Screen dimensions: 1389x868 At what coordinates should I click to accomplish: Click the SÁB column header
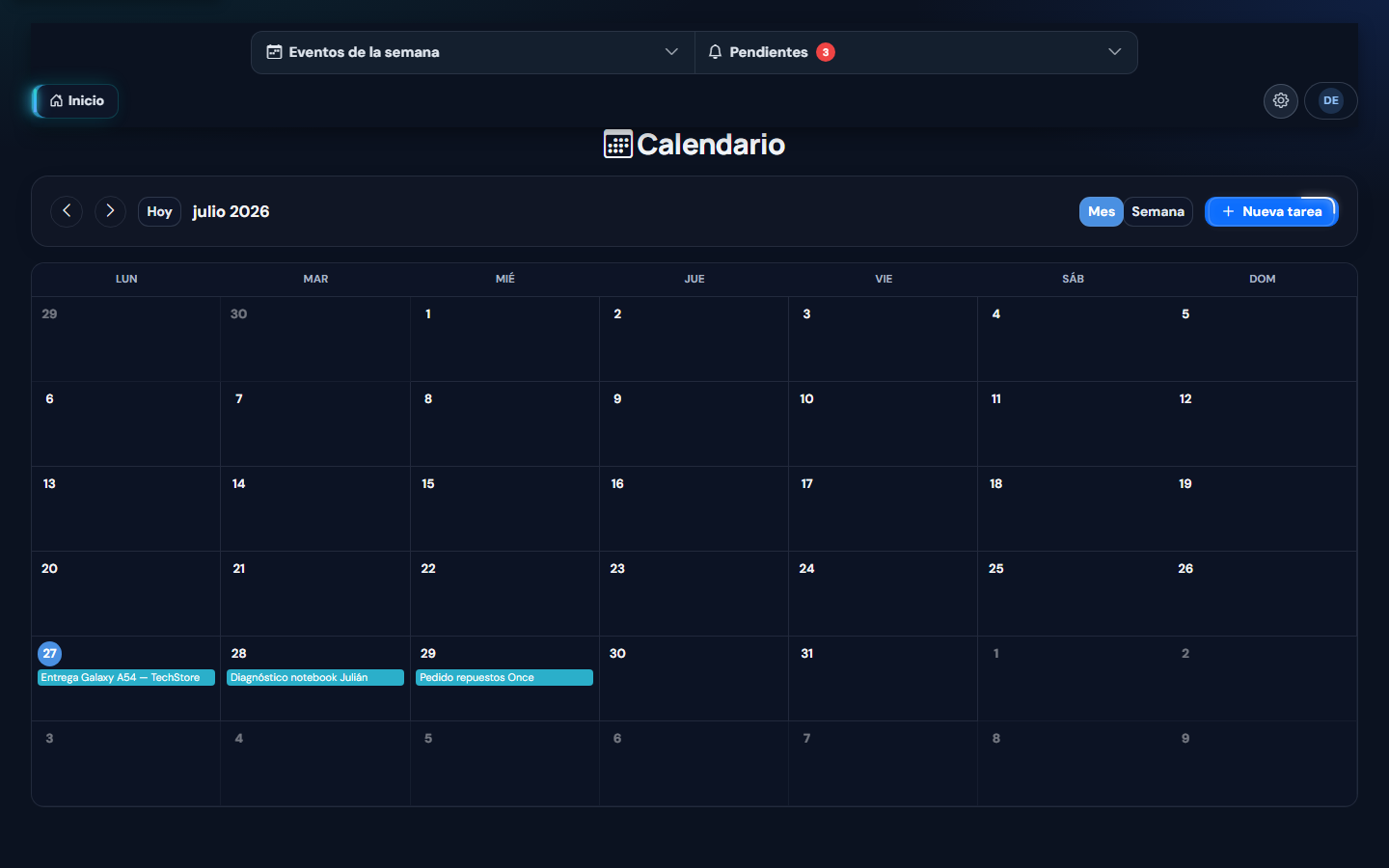1074,279
